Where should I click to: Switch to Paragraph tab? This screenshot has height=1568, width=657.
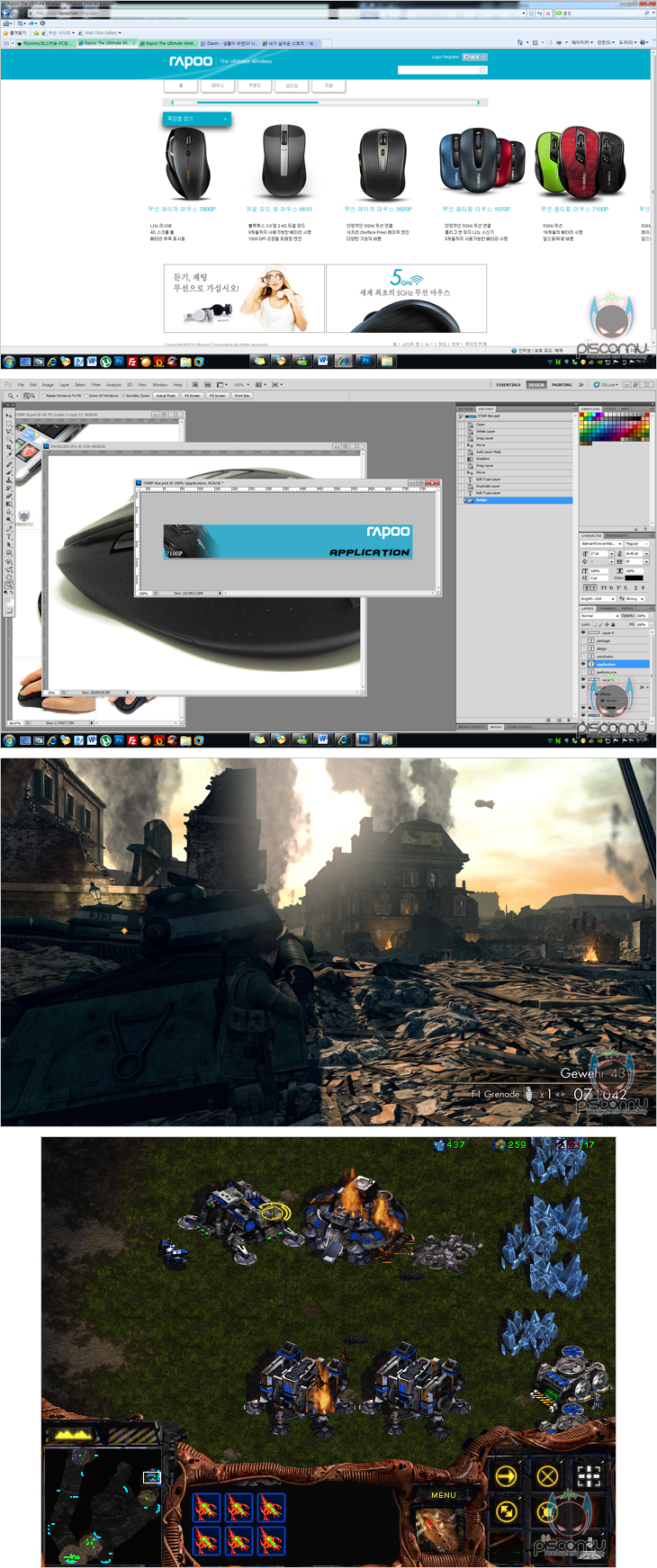(616, 535)
